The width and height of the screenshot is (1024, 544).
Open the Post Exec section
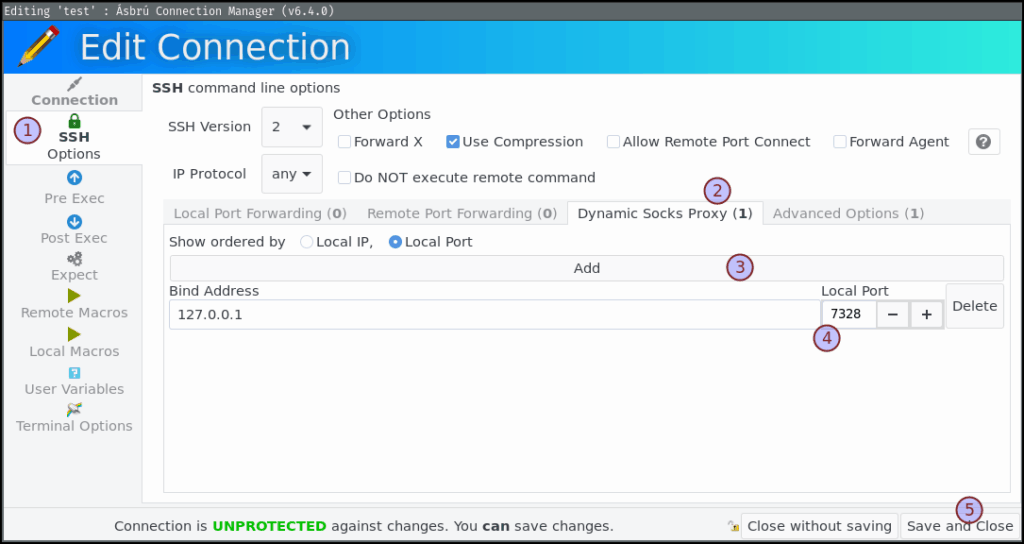74,229
